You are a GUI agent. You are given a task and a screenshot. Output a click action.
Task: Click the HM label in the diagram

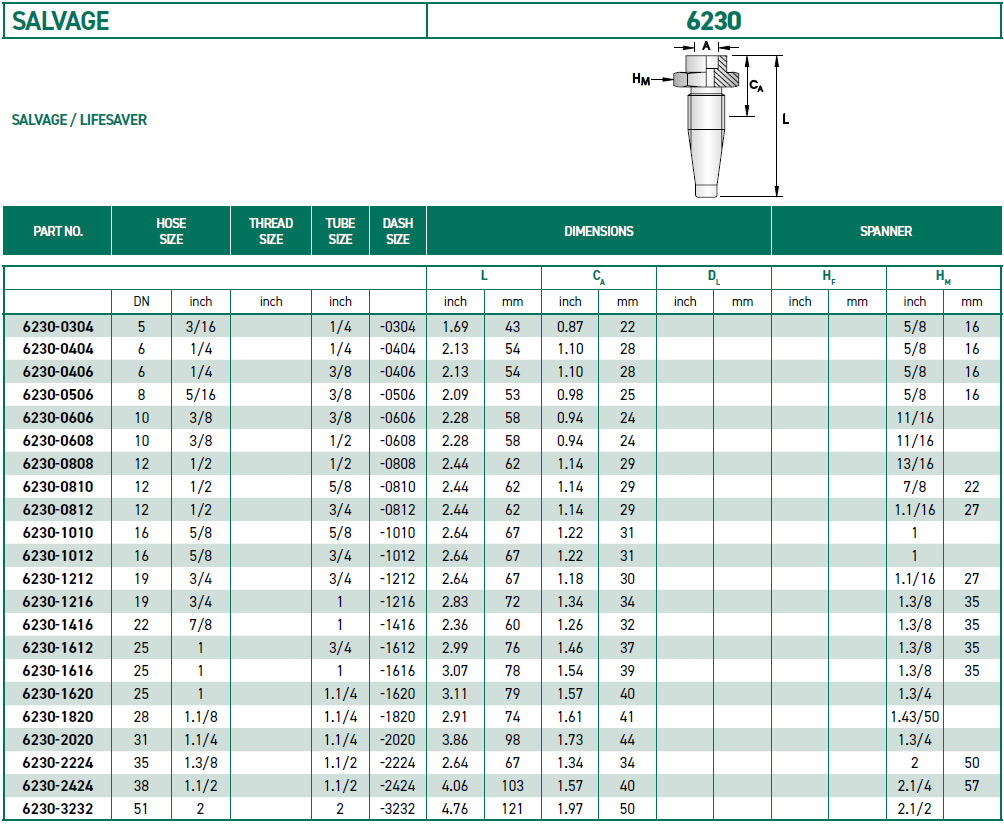coord(641,79)
